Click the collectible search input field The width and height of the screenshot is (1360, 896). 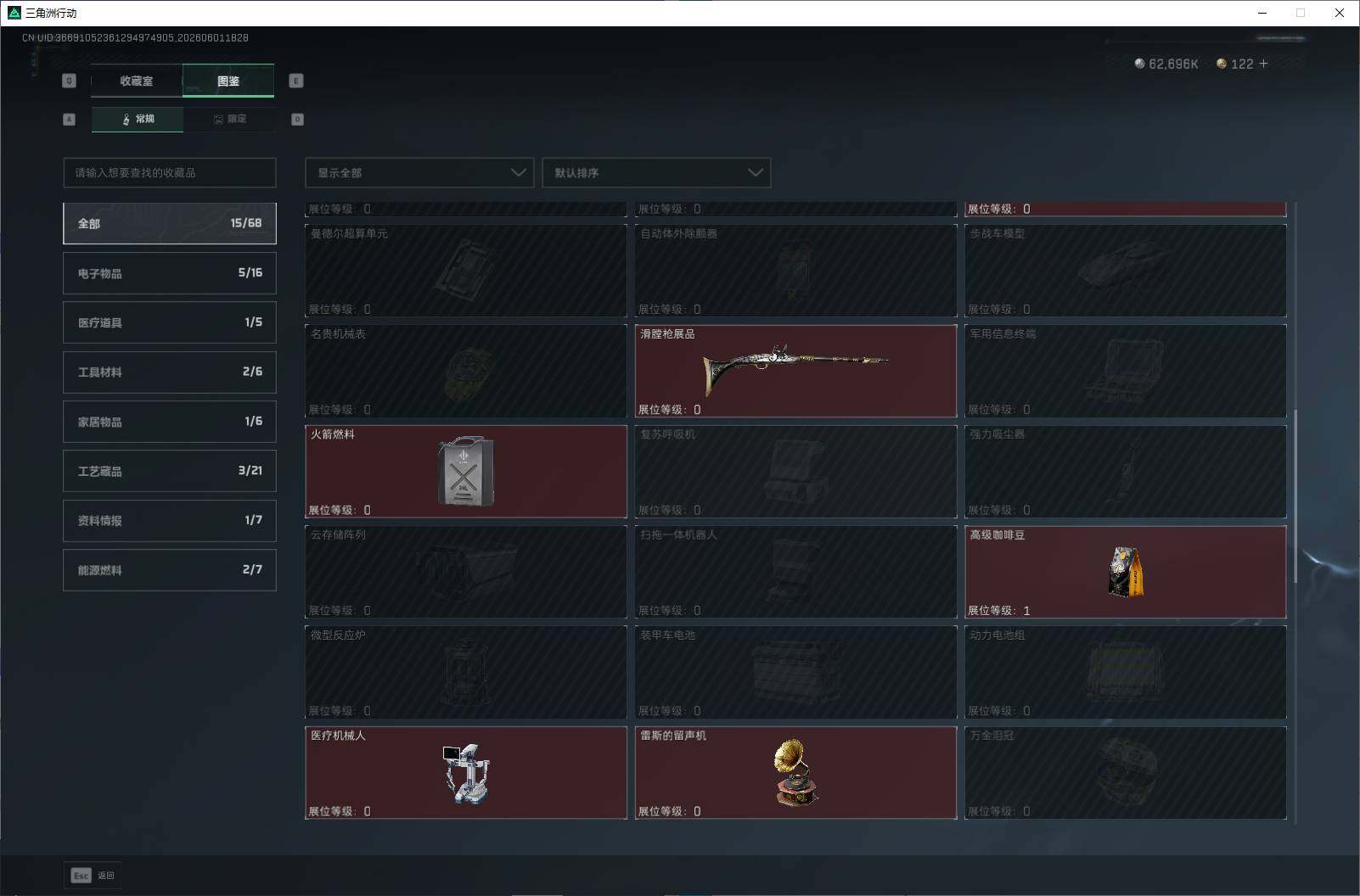pos(170,172)
